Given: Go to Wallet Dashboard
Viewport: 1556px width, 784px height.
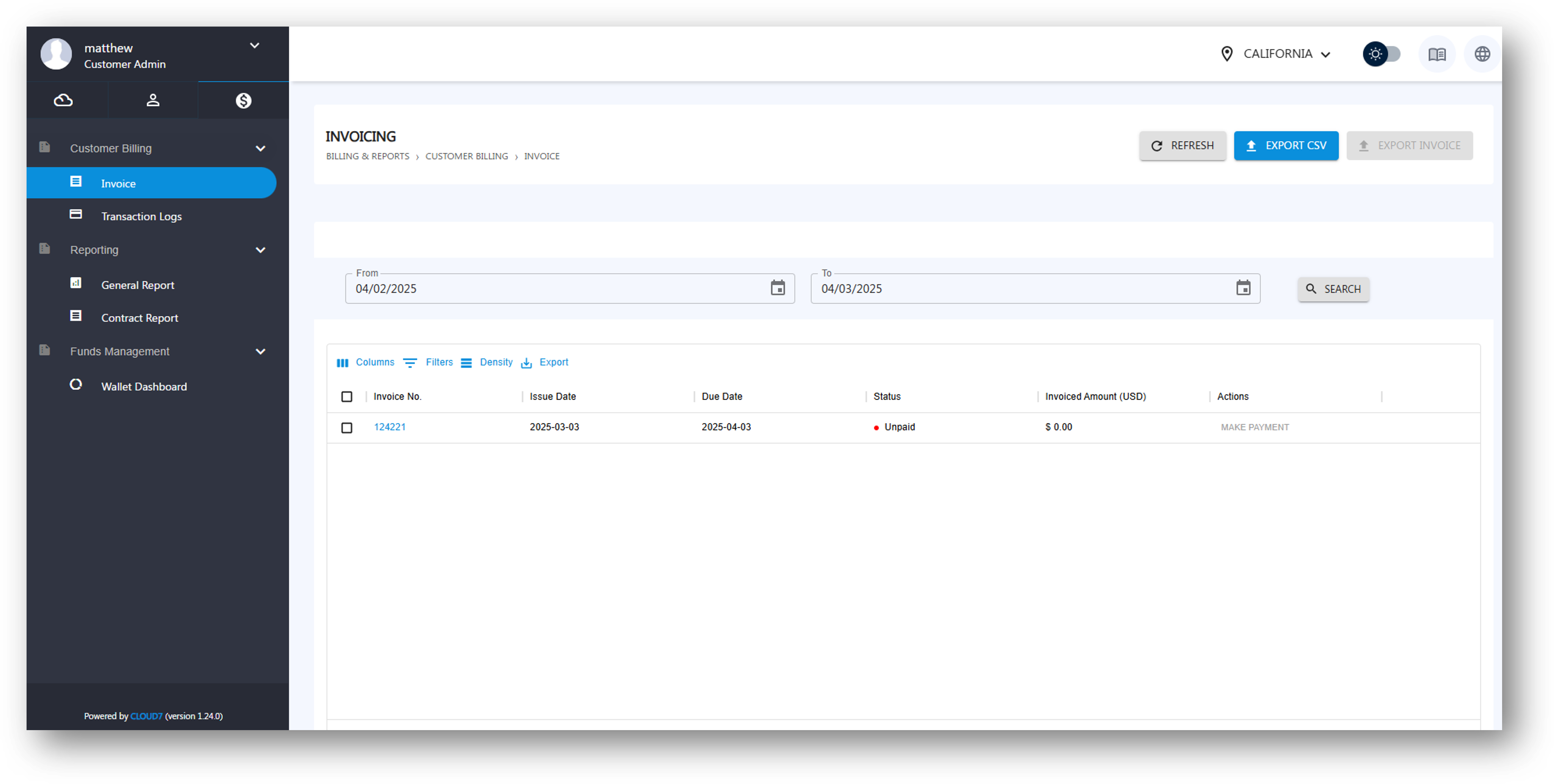Looking at the screenshot, I should [x=144, y=387].
